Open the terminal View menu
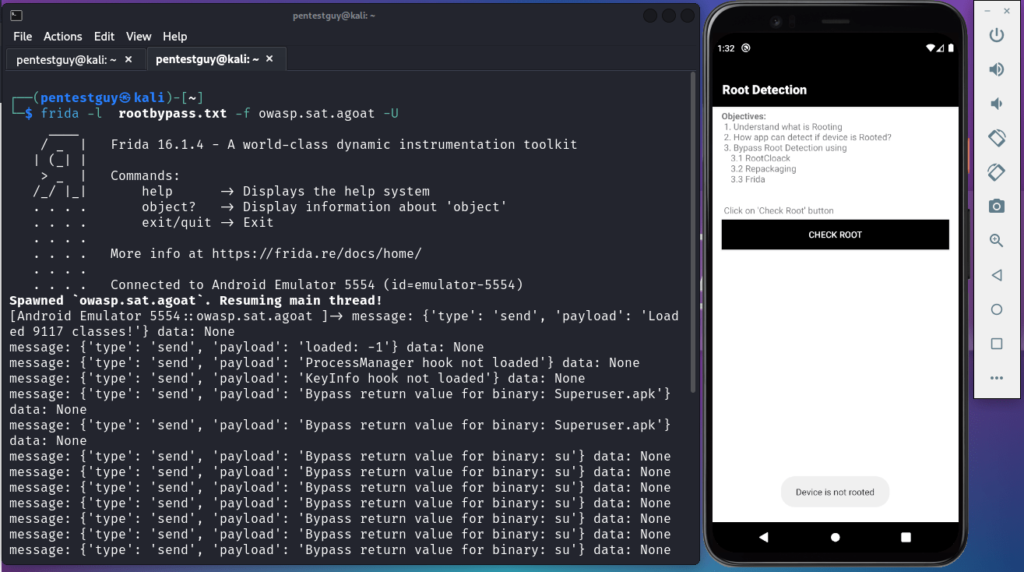This screenshot has height=572, width=1024. 138,37
